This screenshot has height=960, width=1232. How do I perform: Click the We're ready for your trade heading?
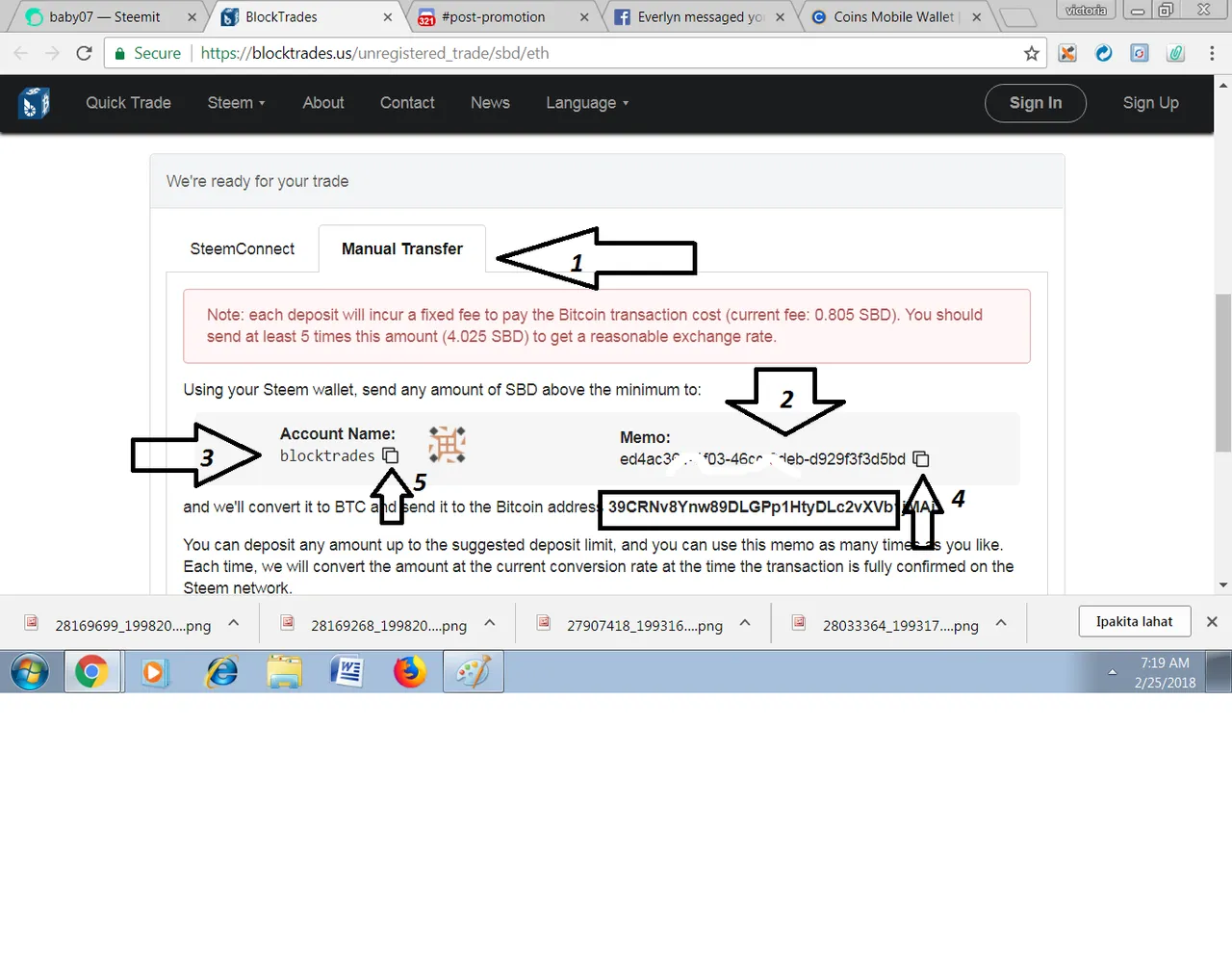(257, 181)
